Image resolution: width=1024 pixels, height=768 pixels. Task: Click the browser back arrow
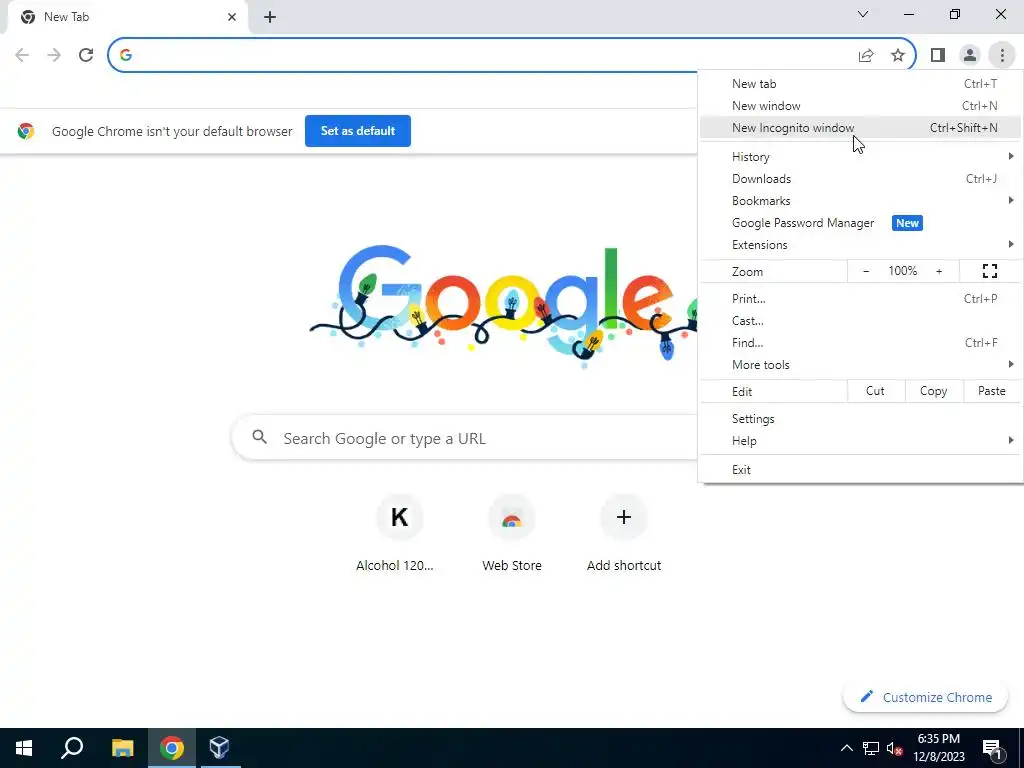(22, 55)
